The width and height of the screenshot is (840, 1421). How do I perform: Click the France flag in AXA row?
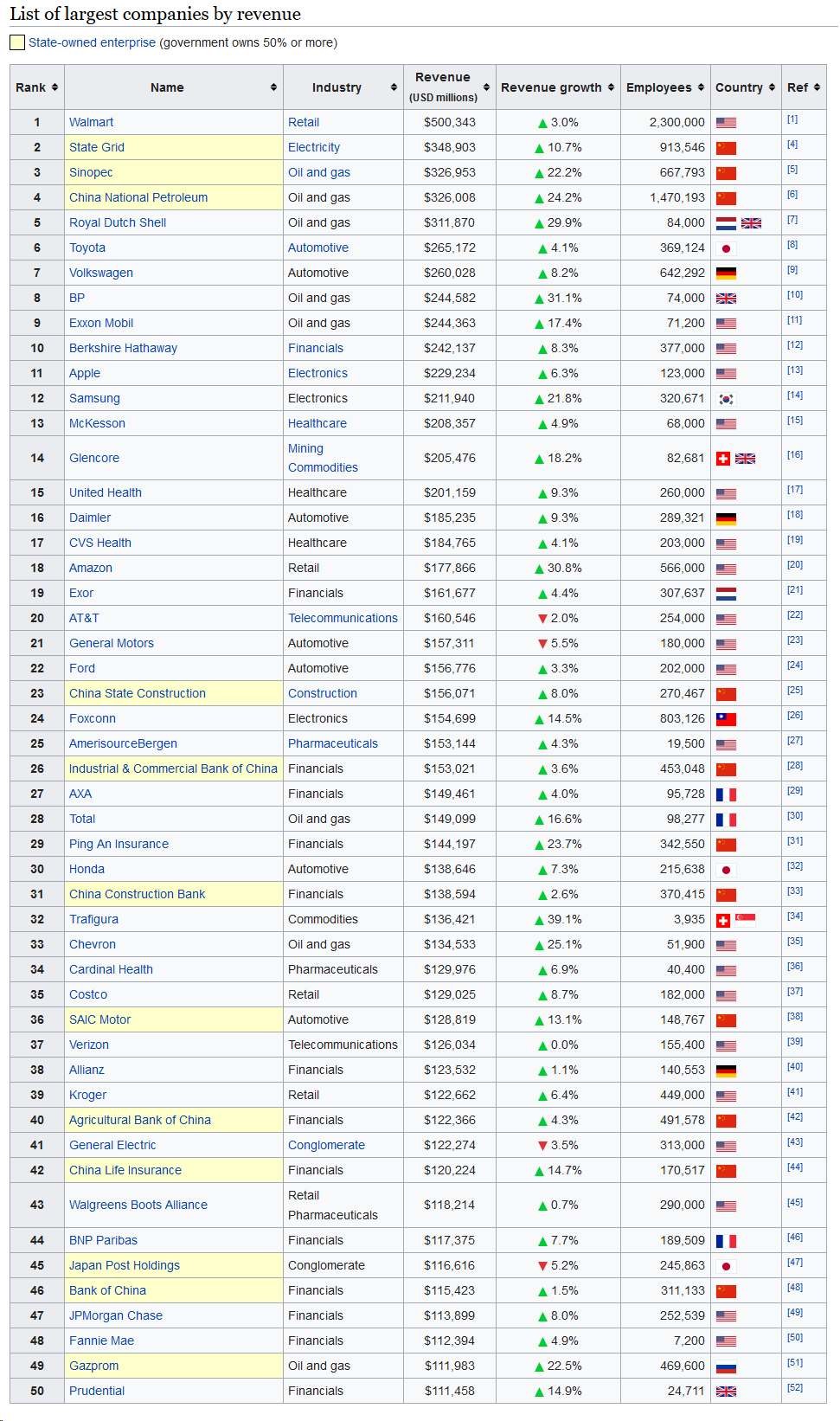point(726,794)
